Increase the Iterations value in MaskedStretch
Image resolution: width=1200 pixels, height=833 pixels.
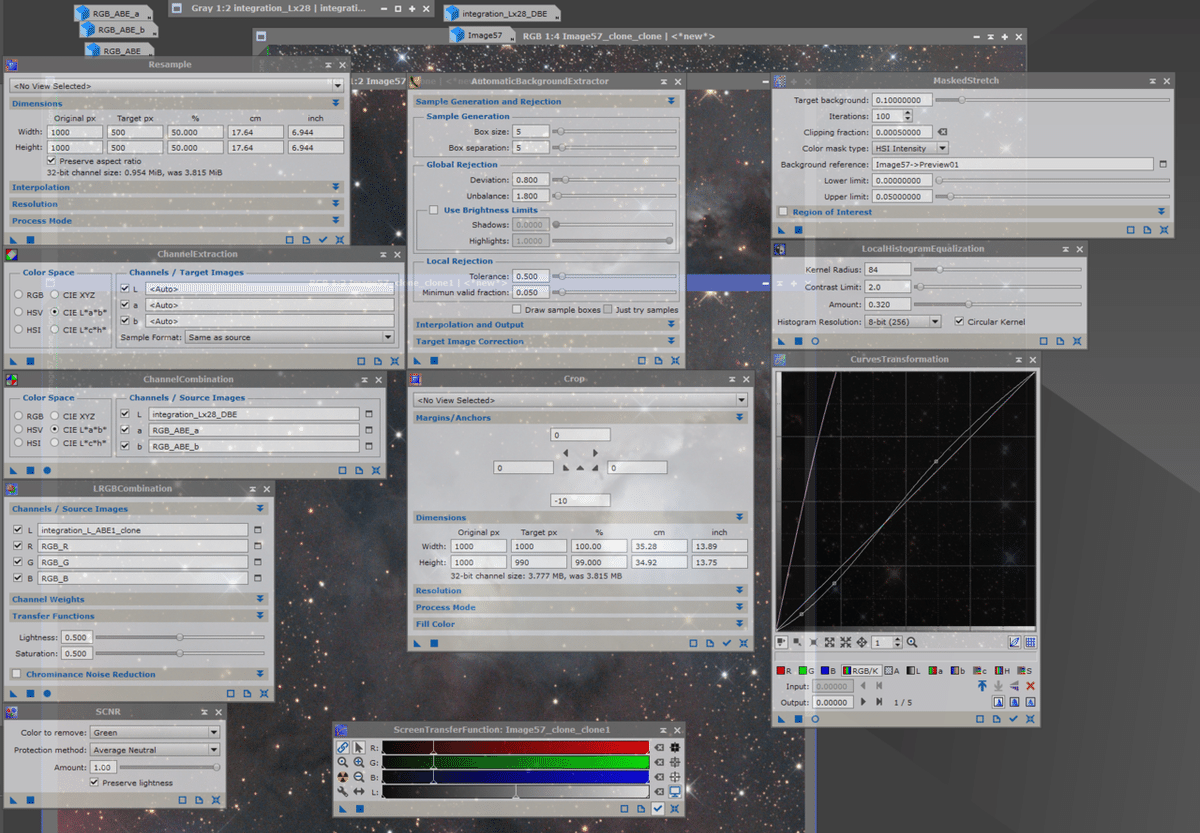[907, 113]
